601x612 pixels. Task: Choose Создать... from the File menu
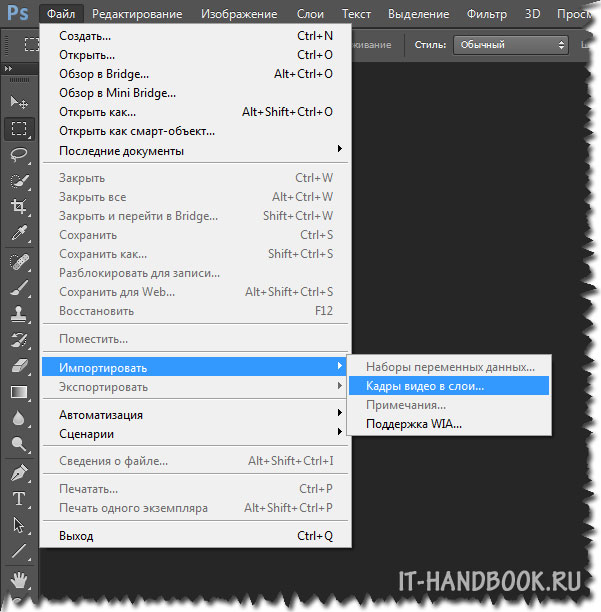pyautogui.click(x=195, y=36)
